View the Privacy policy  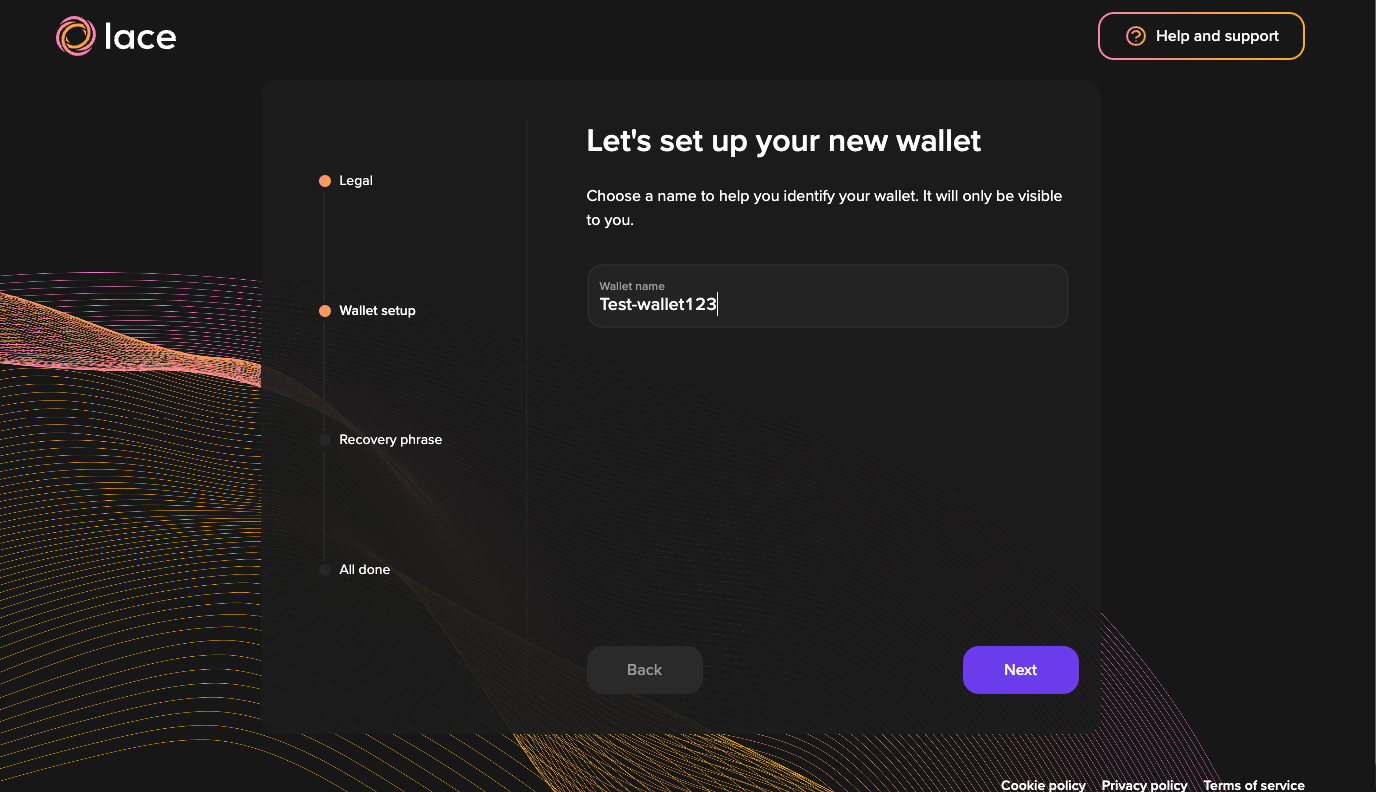point(1144,785)
